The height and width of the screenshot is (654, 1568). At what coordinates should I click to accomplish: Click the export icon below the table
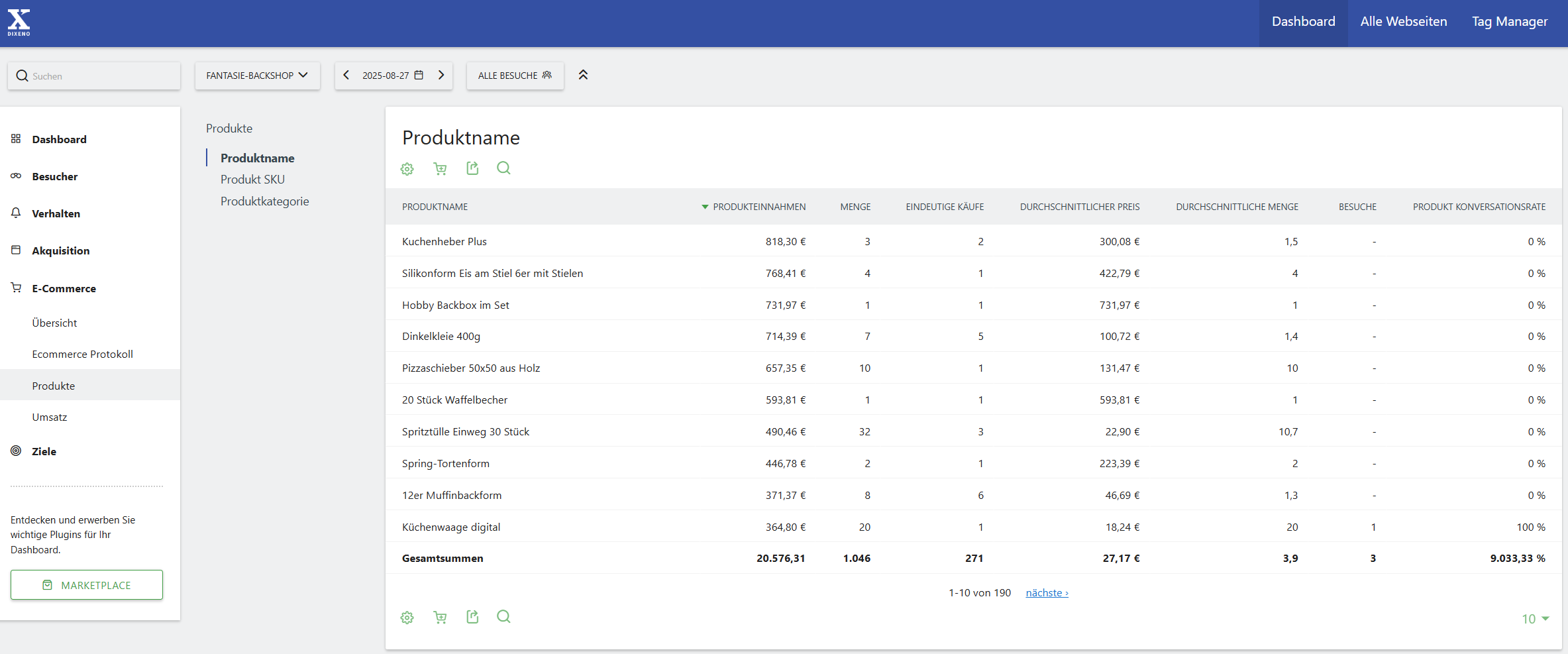pos(472,617)
